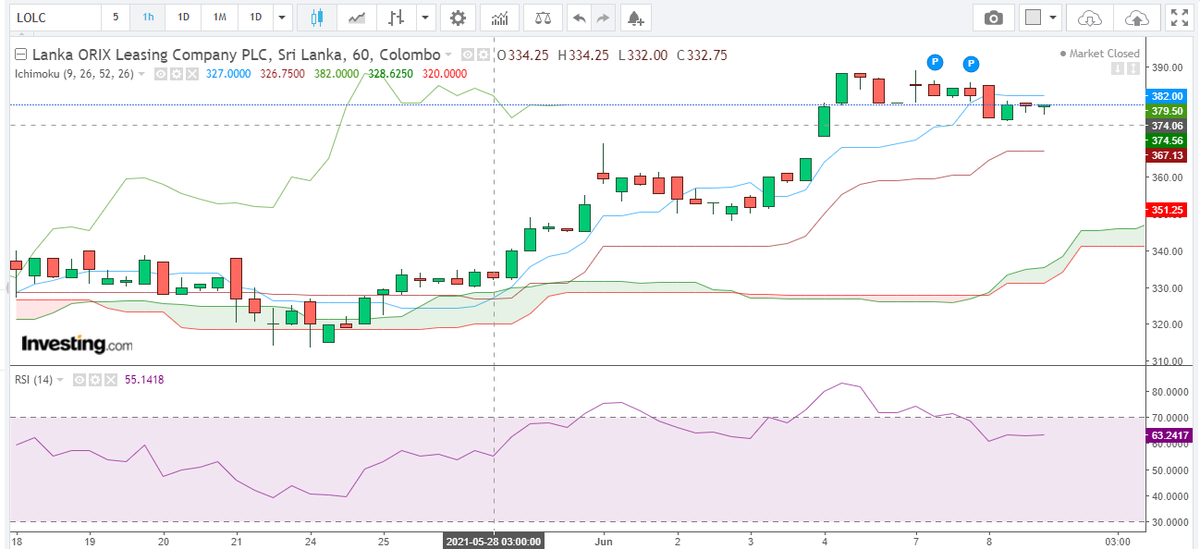Click the 374.06 gray price label
This screenshot has width=1200, height=549.
[1168, 126]
